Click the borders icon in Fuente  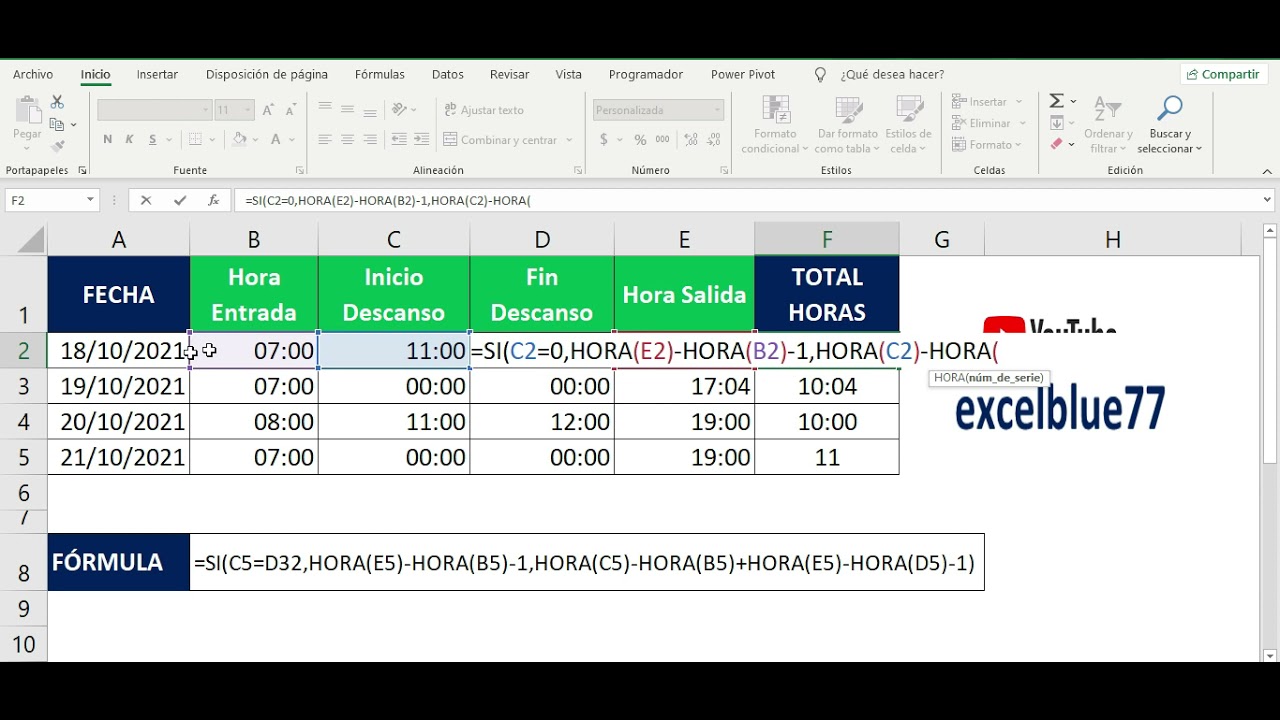[196, 140]
